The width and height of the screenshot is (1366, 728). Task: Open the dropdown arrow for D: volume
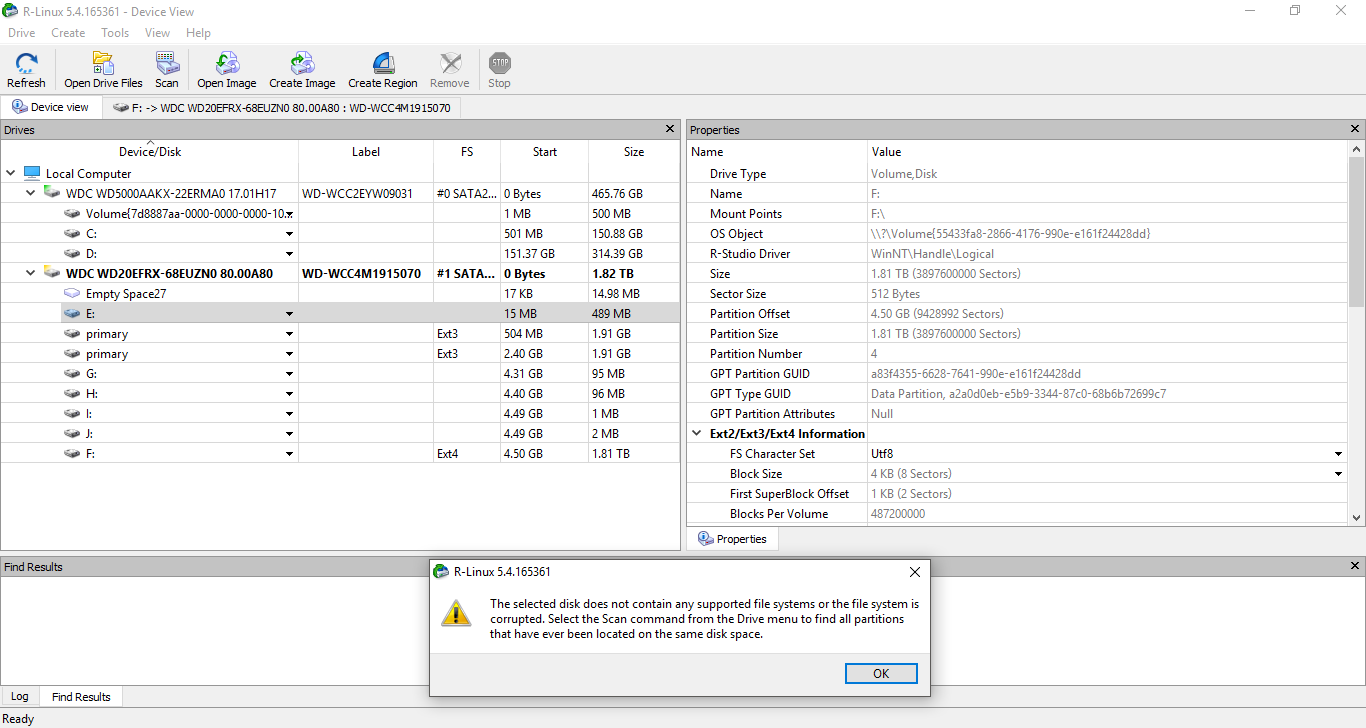[290, 253]
